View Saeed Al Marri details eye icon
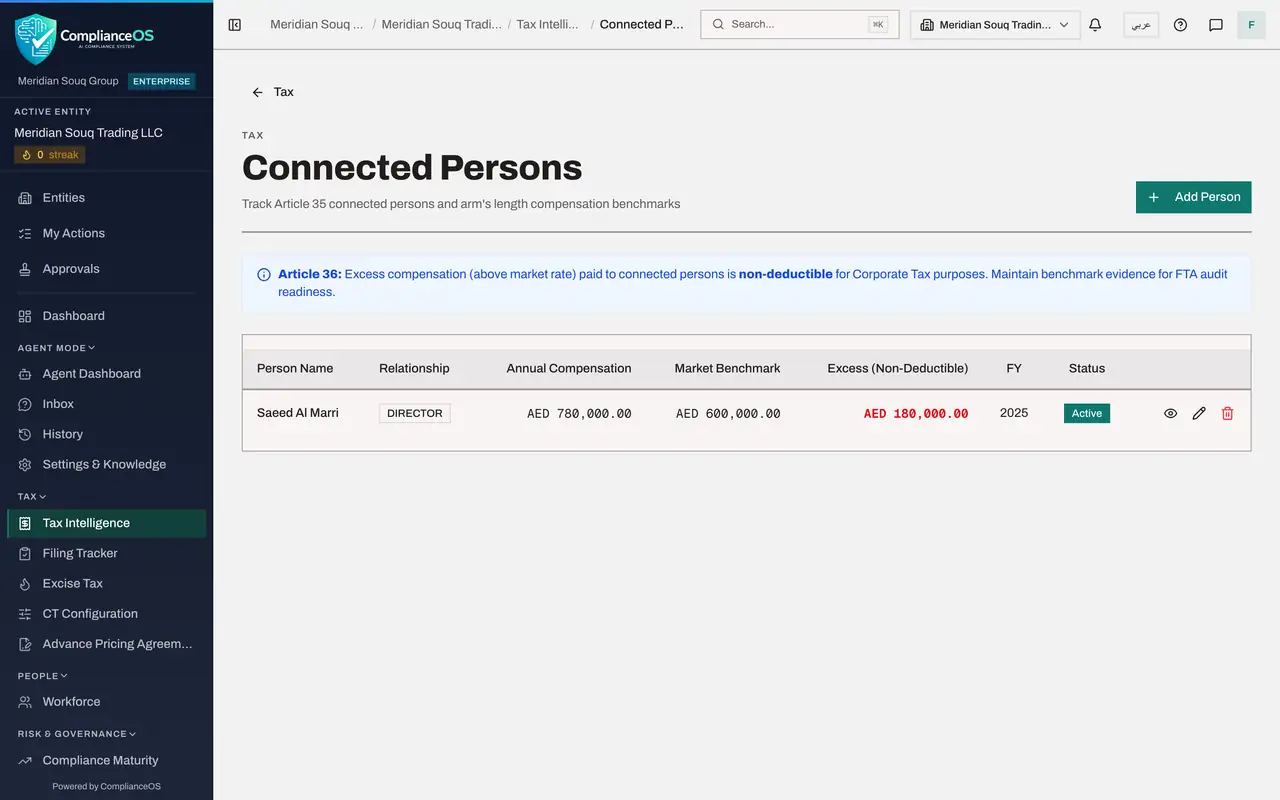This screenshot has height=800, width=1280. click(x=1170, y=413)
